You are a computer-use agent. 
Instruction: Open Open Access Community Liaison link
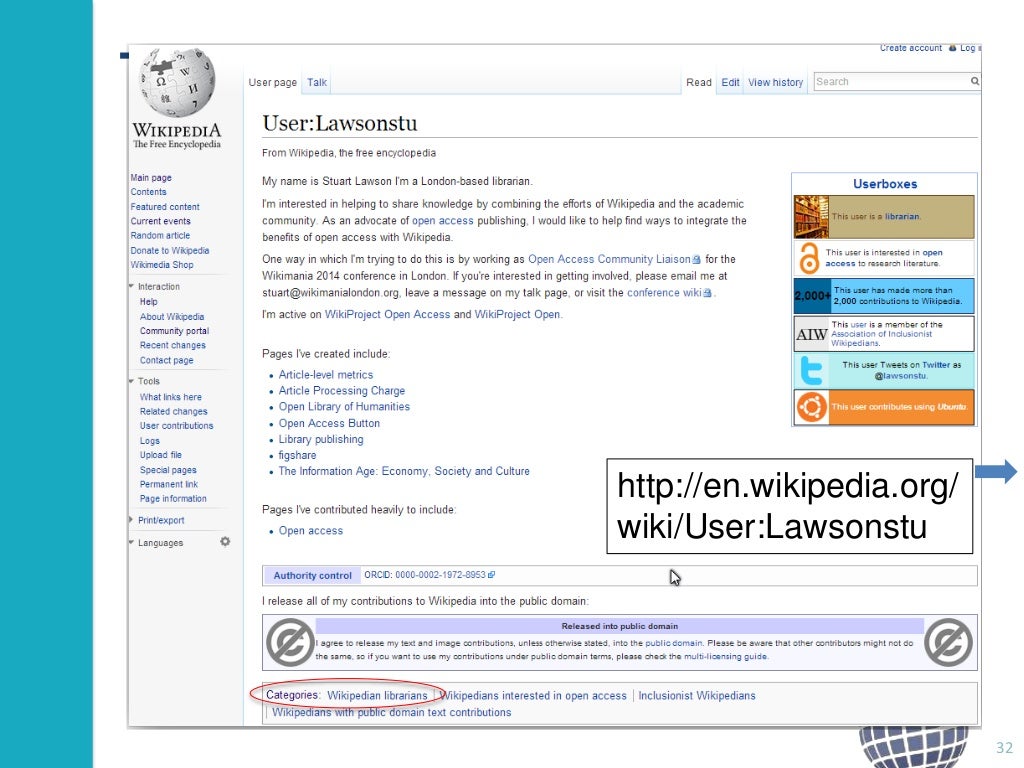click(x=609, y=259)
